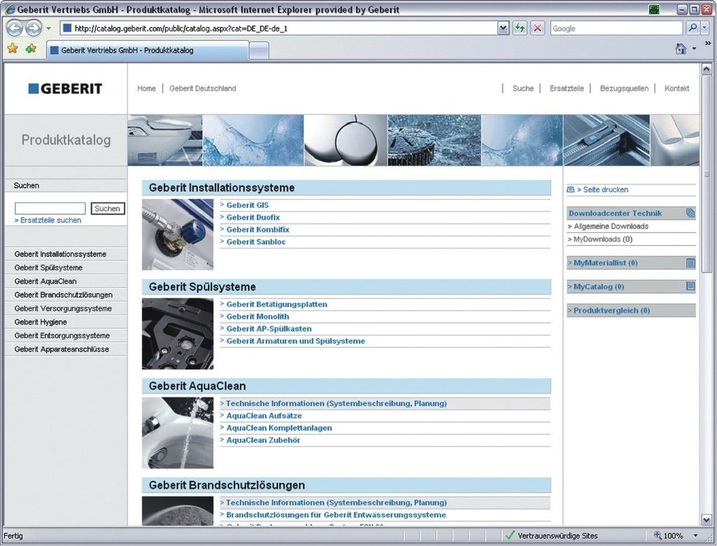This screenshot has width=717, height=546.
Task: Click the Downloadcenter Technik documents icon
Action: [689, 213]
